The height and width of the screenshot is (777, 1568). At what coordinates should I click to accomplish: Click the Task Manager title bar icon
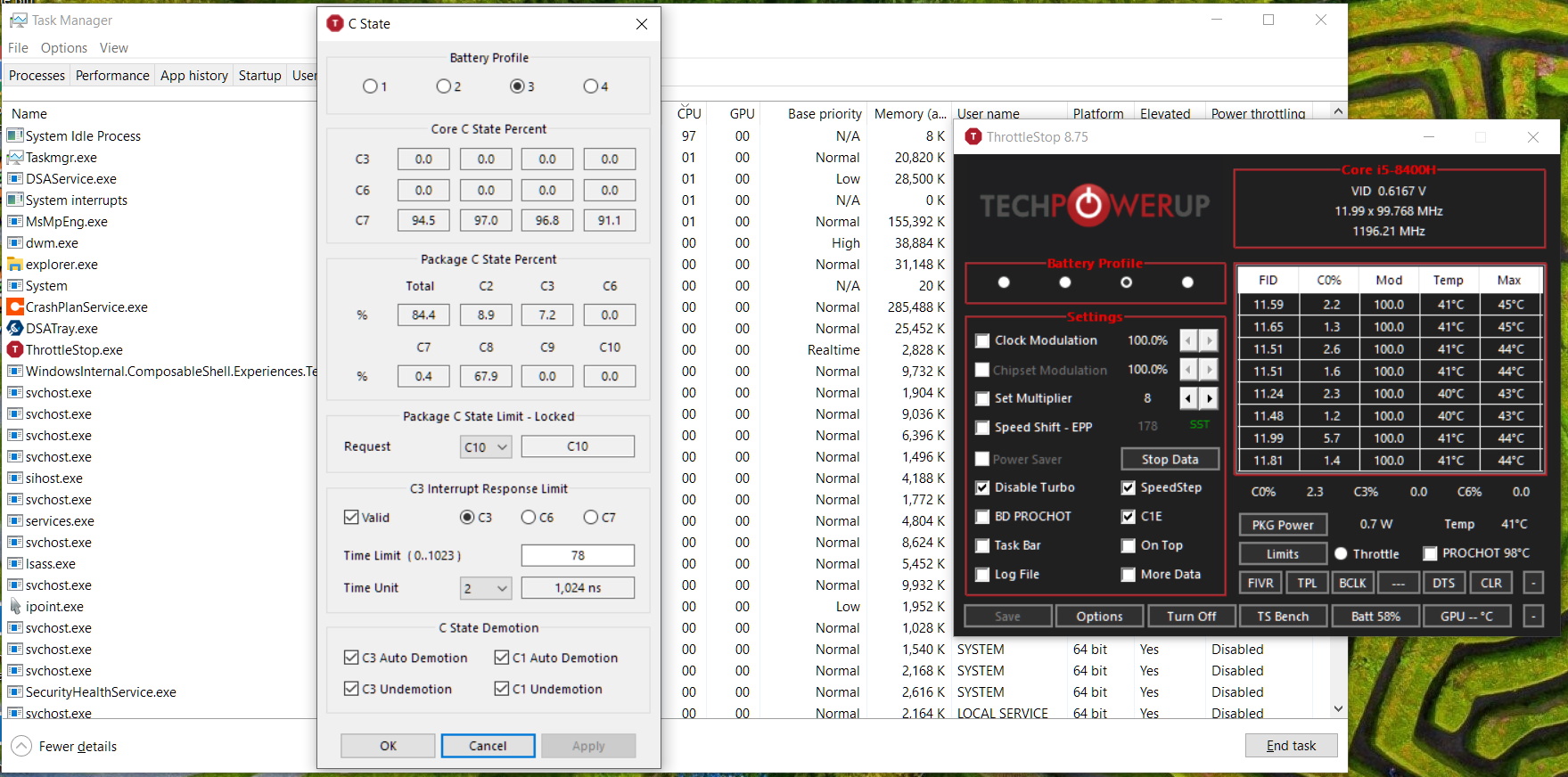(18, 20)
